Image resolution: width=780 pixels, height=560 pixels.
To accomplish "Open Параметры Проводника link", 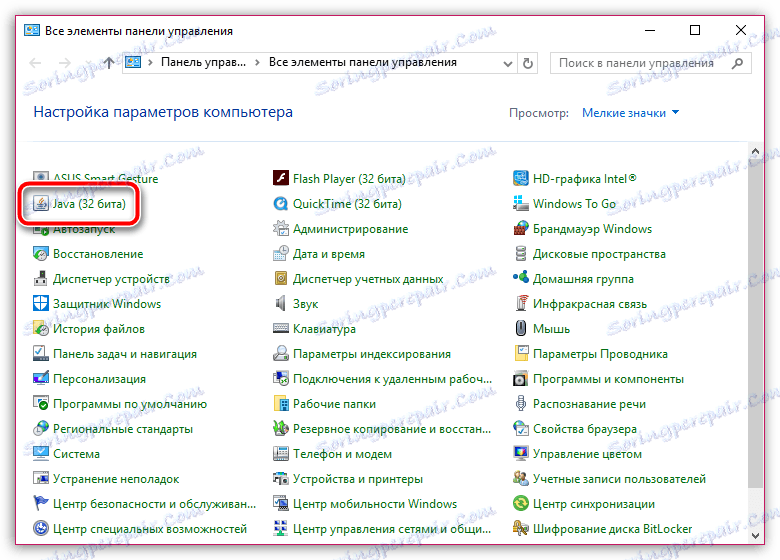I will [600, 354].
